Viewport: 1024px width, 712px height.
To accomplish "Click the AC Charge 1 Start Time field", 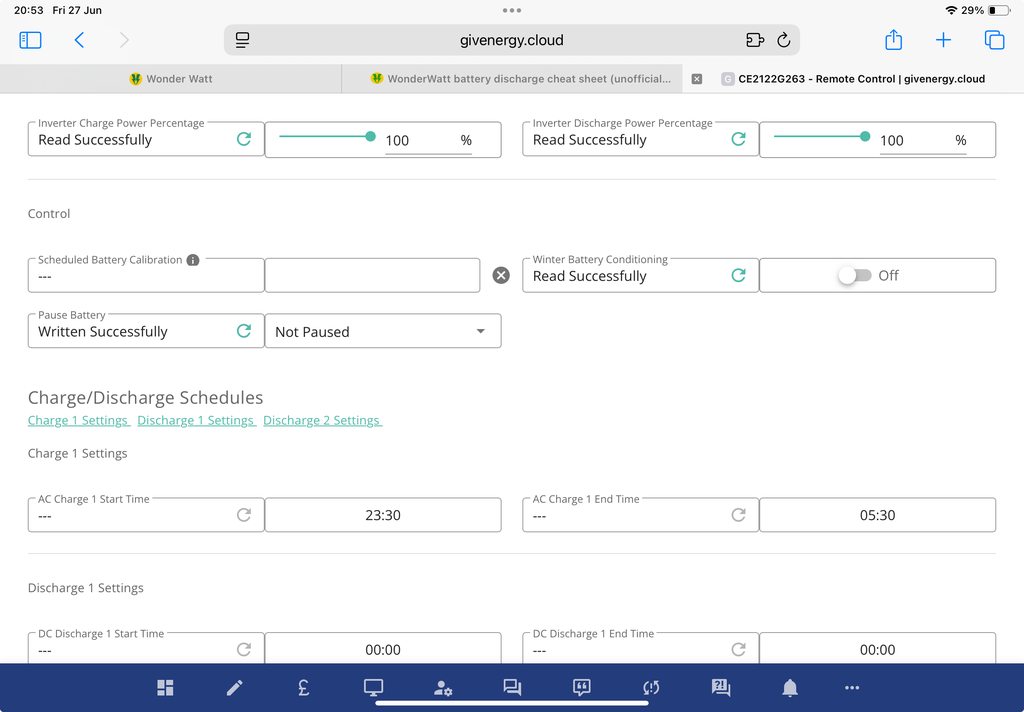I will pos(382,515).
